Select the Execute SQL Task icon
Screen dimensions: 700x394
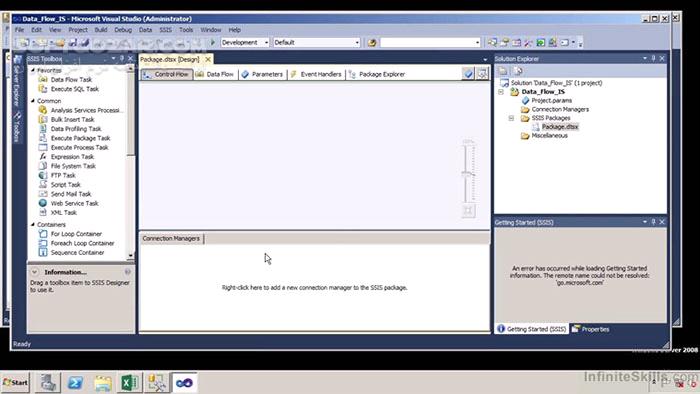tap(43, 89)
